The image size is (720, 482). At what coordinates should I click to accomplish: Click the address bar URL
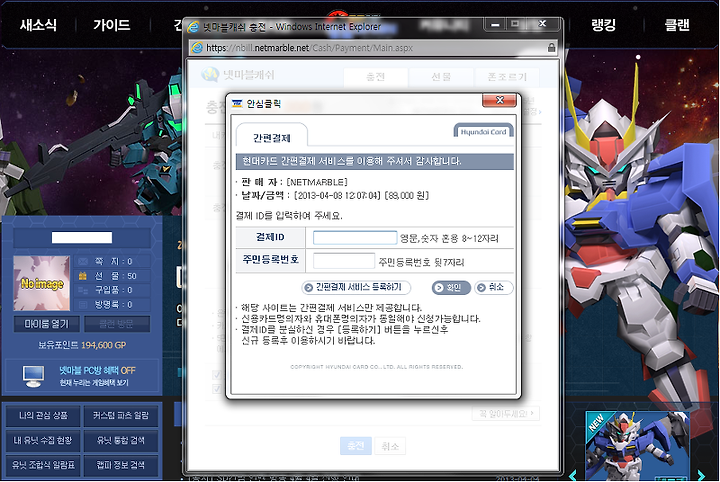(x=309, y=48)
